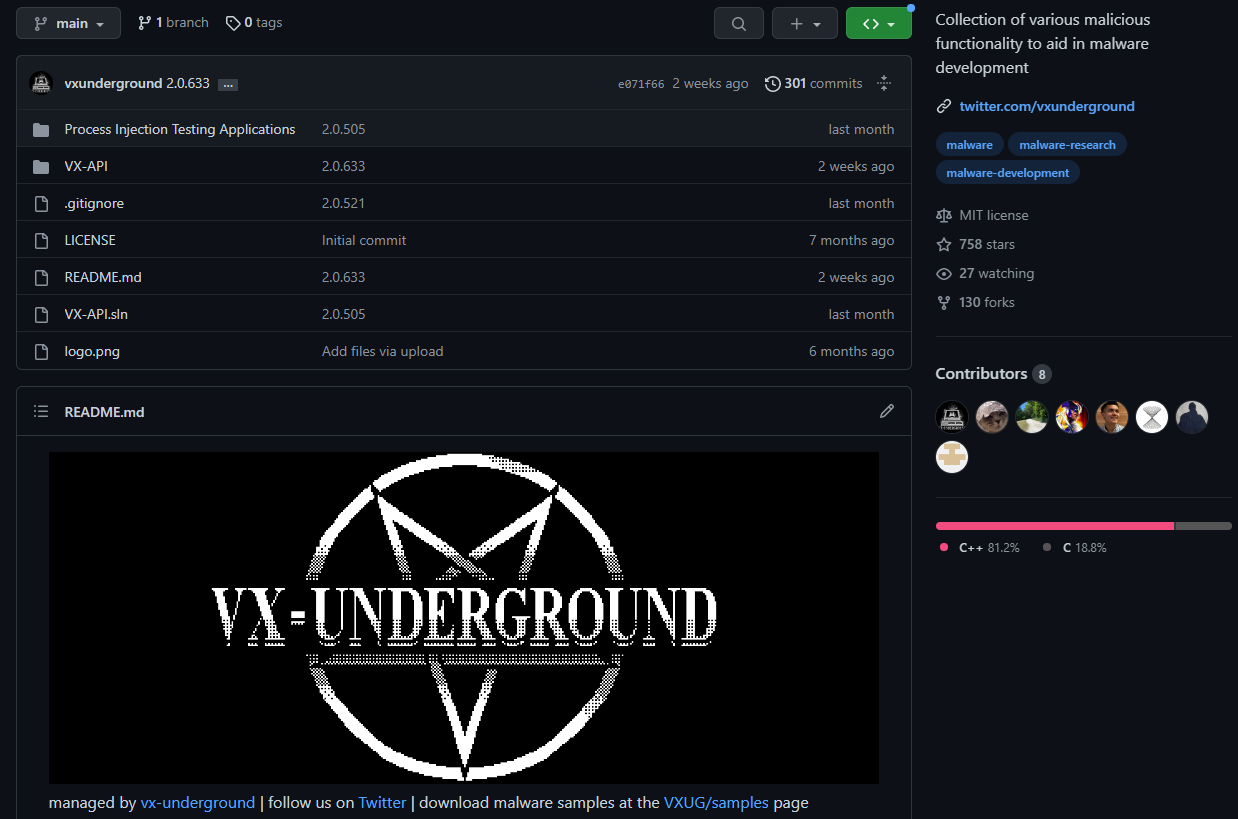This screenshot has height=819, width=1238.
Task: Click the pink C++ language bar segment
Action: pos(1055,526)
